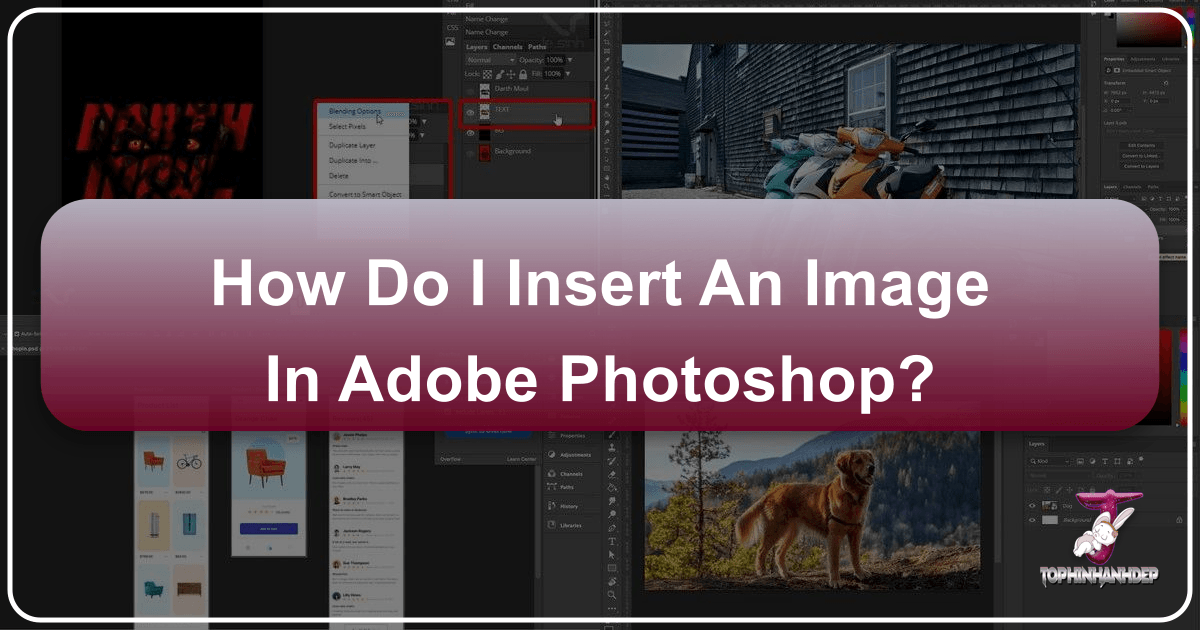1200x630 pixels.
Task: Select the Background layer thumbnail
Action: click(x=484, y=151)
